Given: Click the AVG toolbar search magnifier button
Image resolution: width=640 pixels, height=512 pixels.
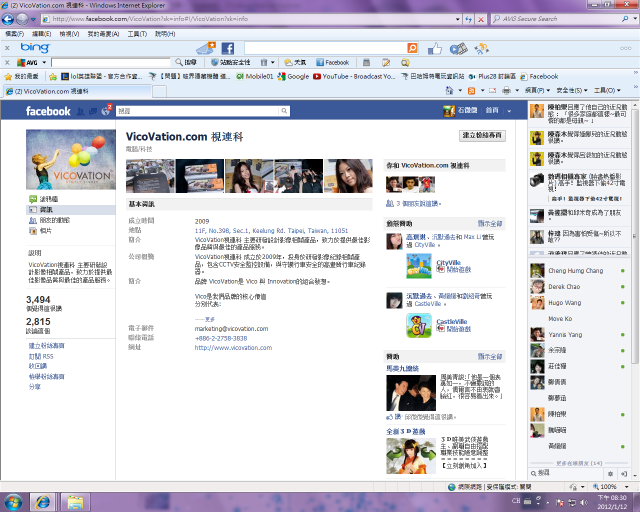Looking at the screenshot, I should click(186, 62).
